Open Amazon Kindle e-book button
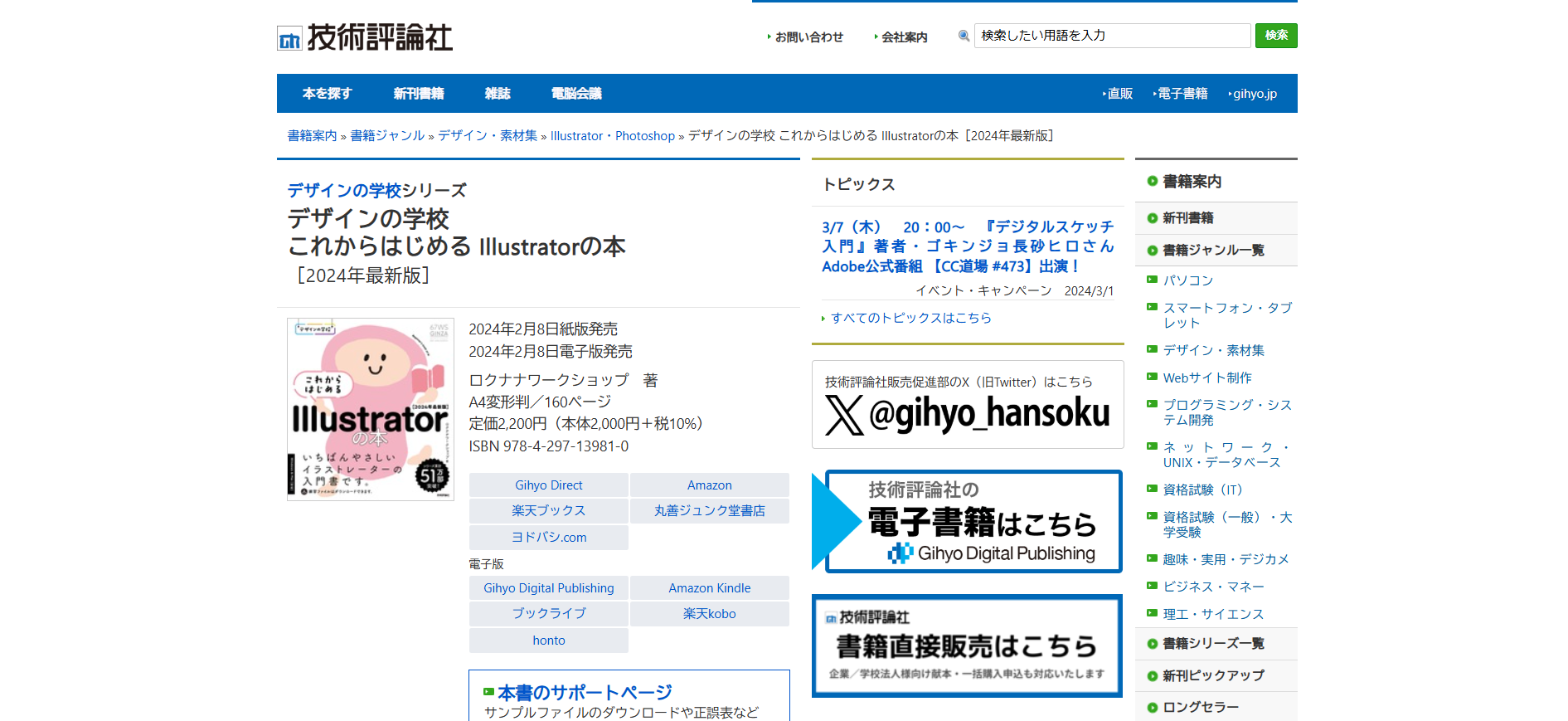Image resolution: width=1568 pixels, height=721 pixels. pos(709,588)
